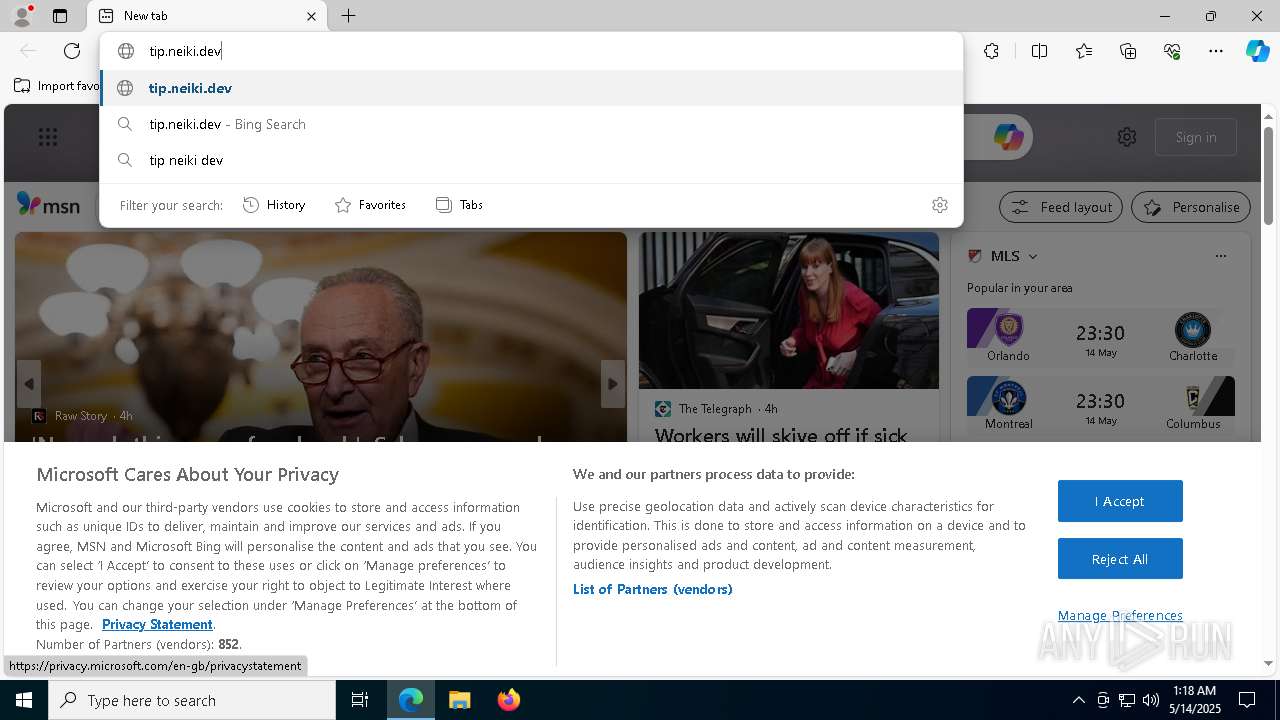Open Windows Start menu
Image resolution: width=1280 pixels, height=720 pixels.
pyautogui.click(x=24, y=700)
